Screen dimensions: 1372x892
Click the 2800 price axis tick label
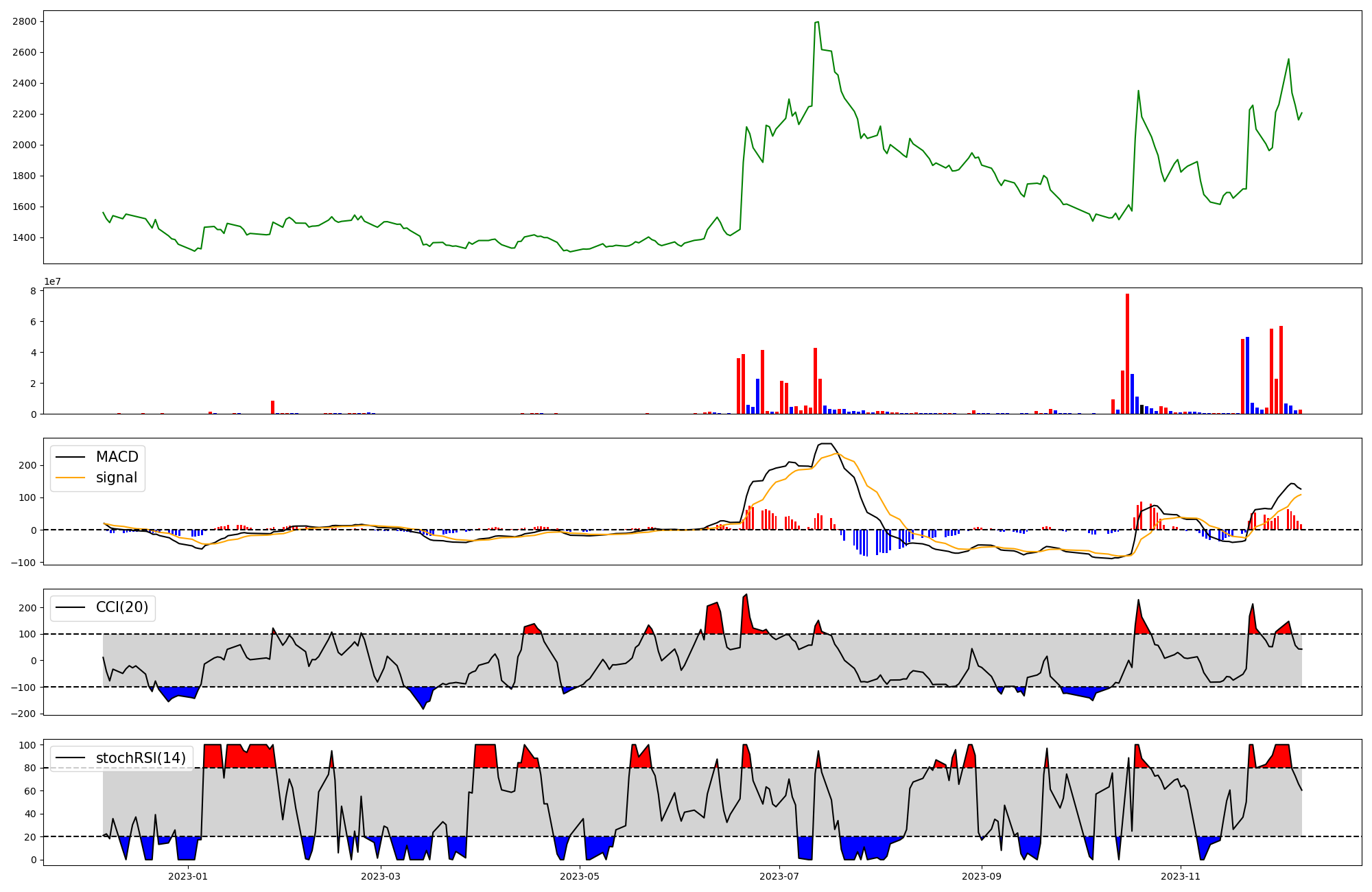pyautogui.click(x=24, y=21)
